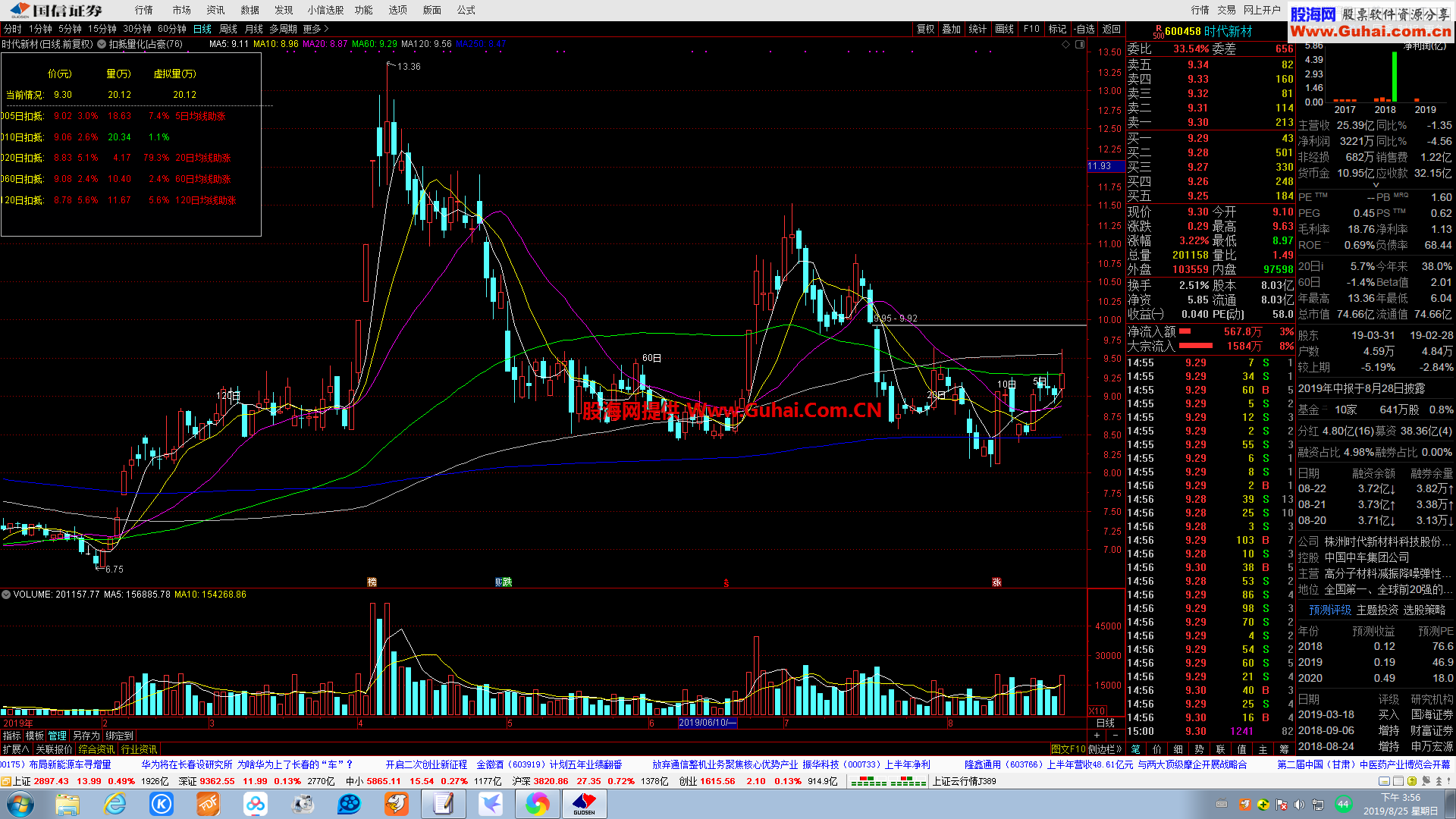Open the 主题投资 tab
1456x819 pixels.
point(1377,610)
